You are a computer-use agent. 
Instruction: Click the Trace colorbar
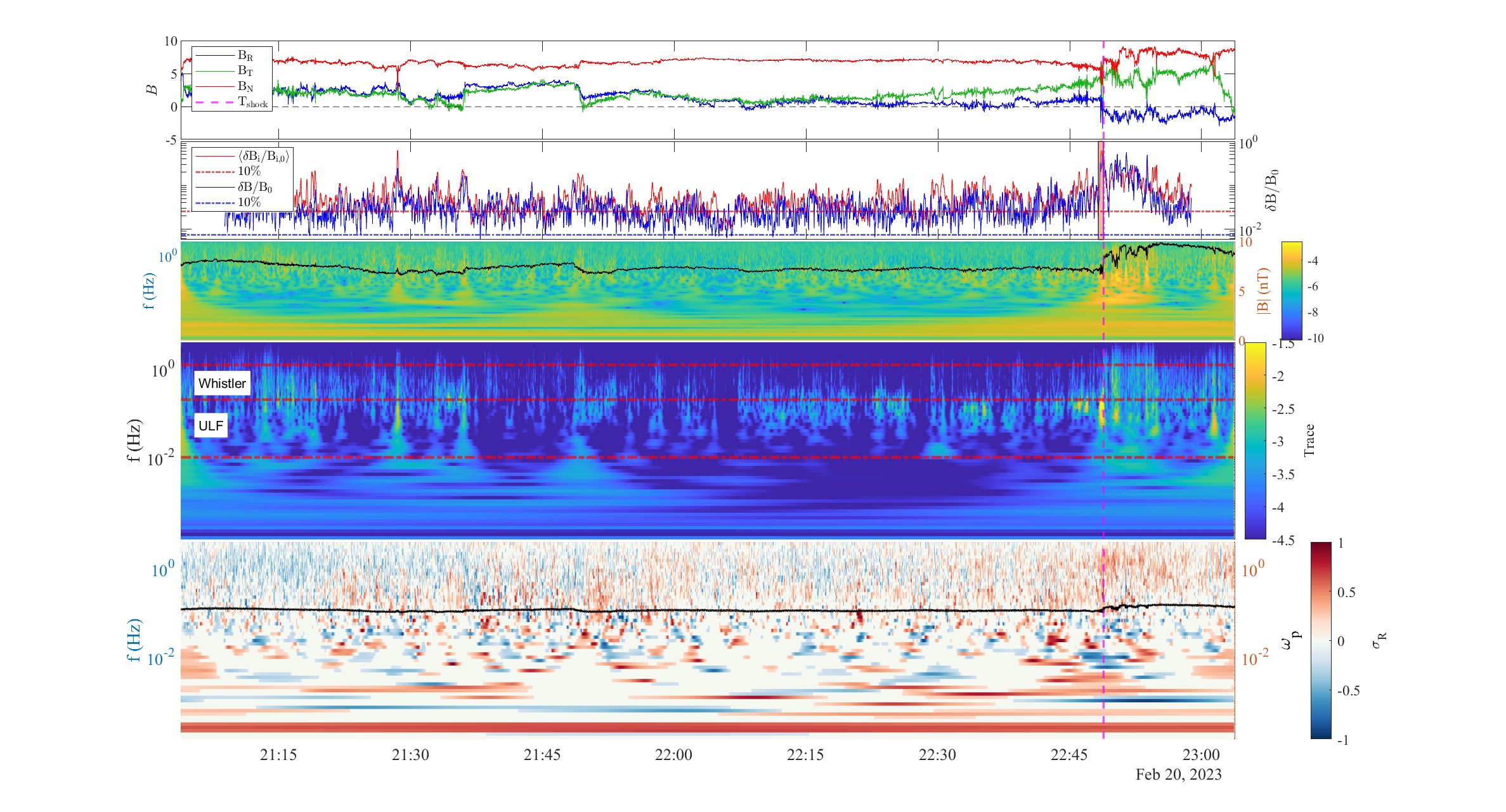(1255, 441)
